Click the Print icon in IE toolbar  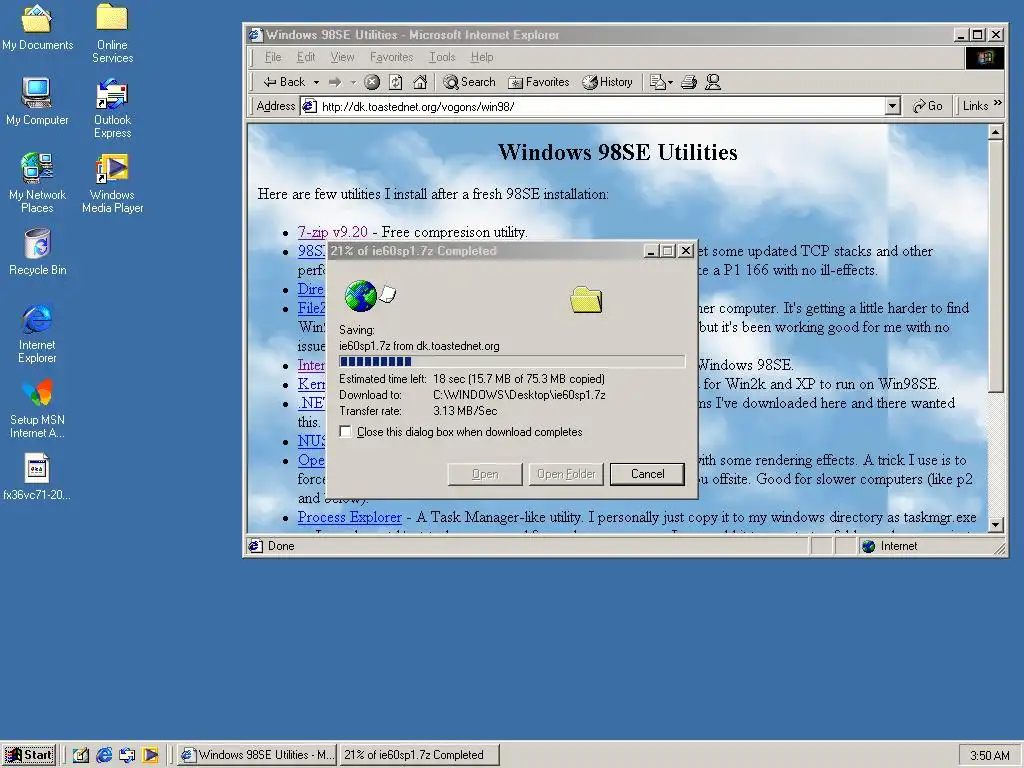[689, 82]
